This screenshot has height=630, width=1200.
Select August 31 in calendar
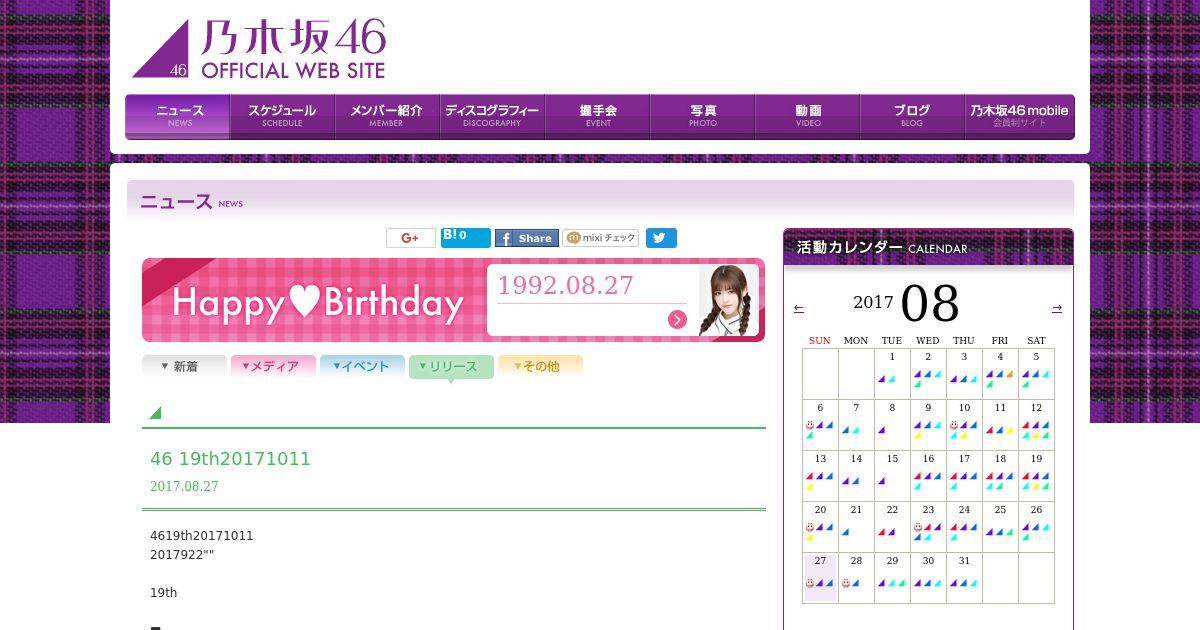964,577
